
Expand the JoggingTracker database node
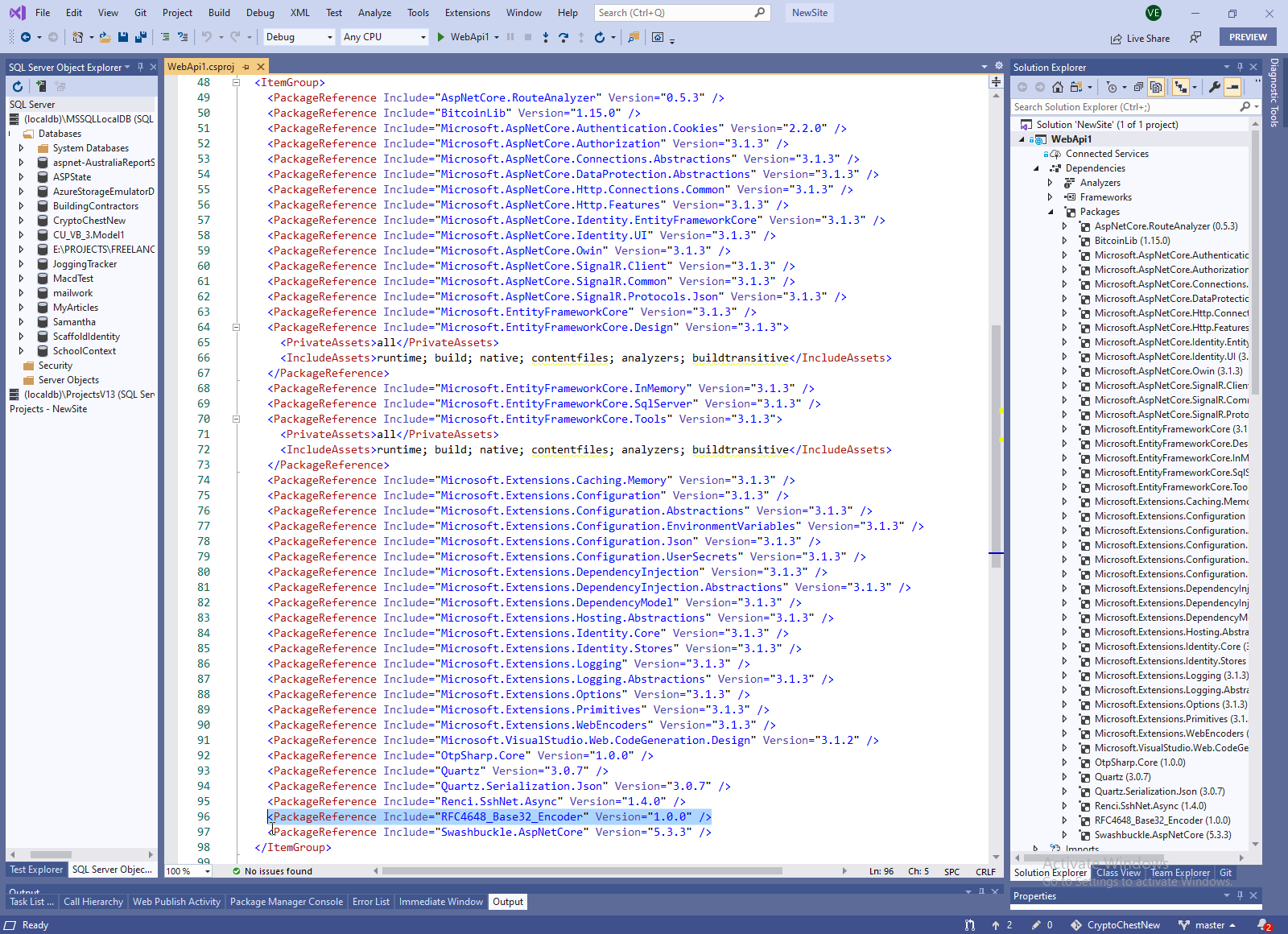point(21,264)
